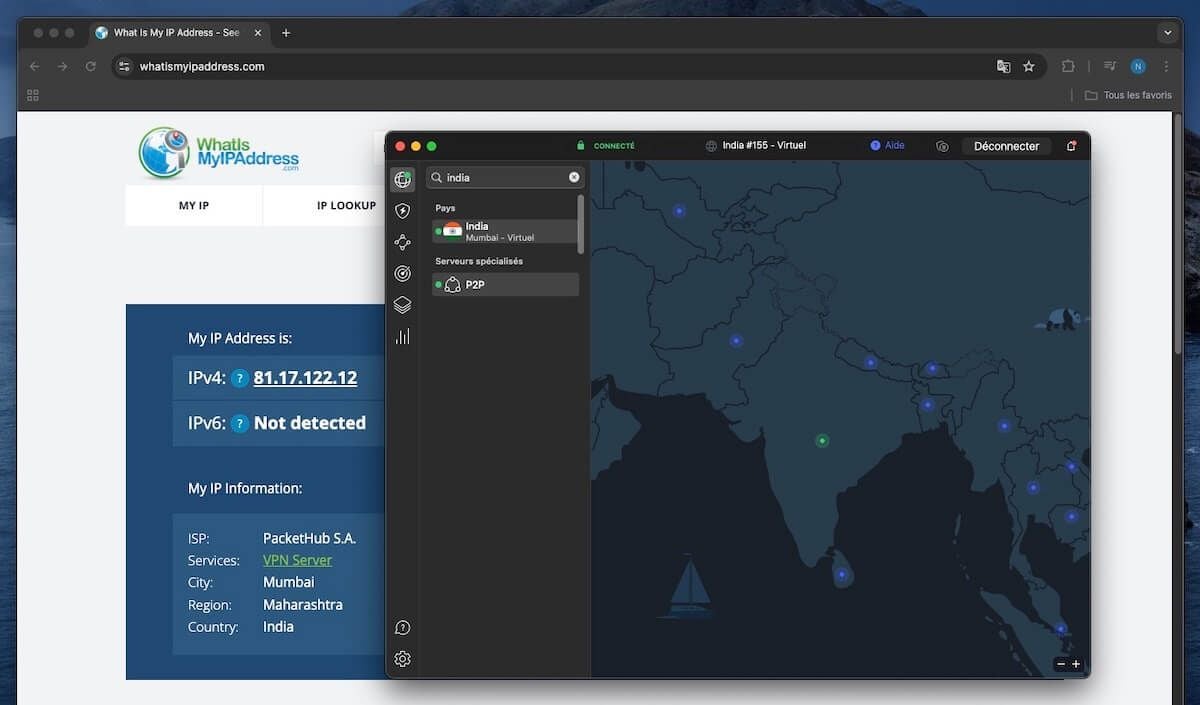Click the P2P servers triangle icon

(453, 285)
